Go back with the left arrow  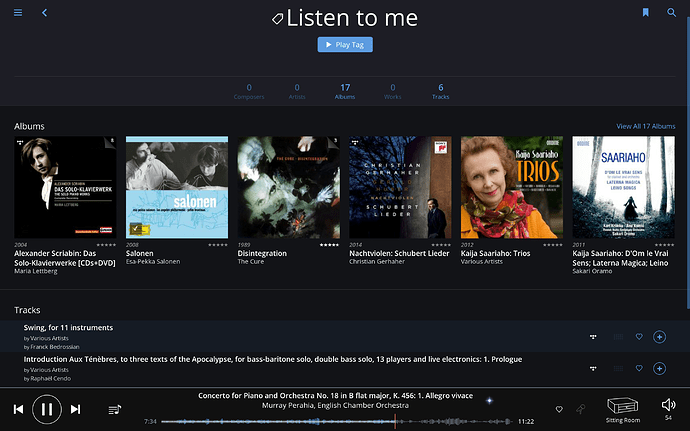[44, 12]
